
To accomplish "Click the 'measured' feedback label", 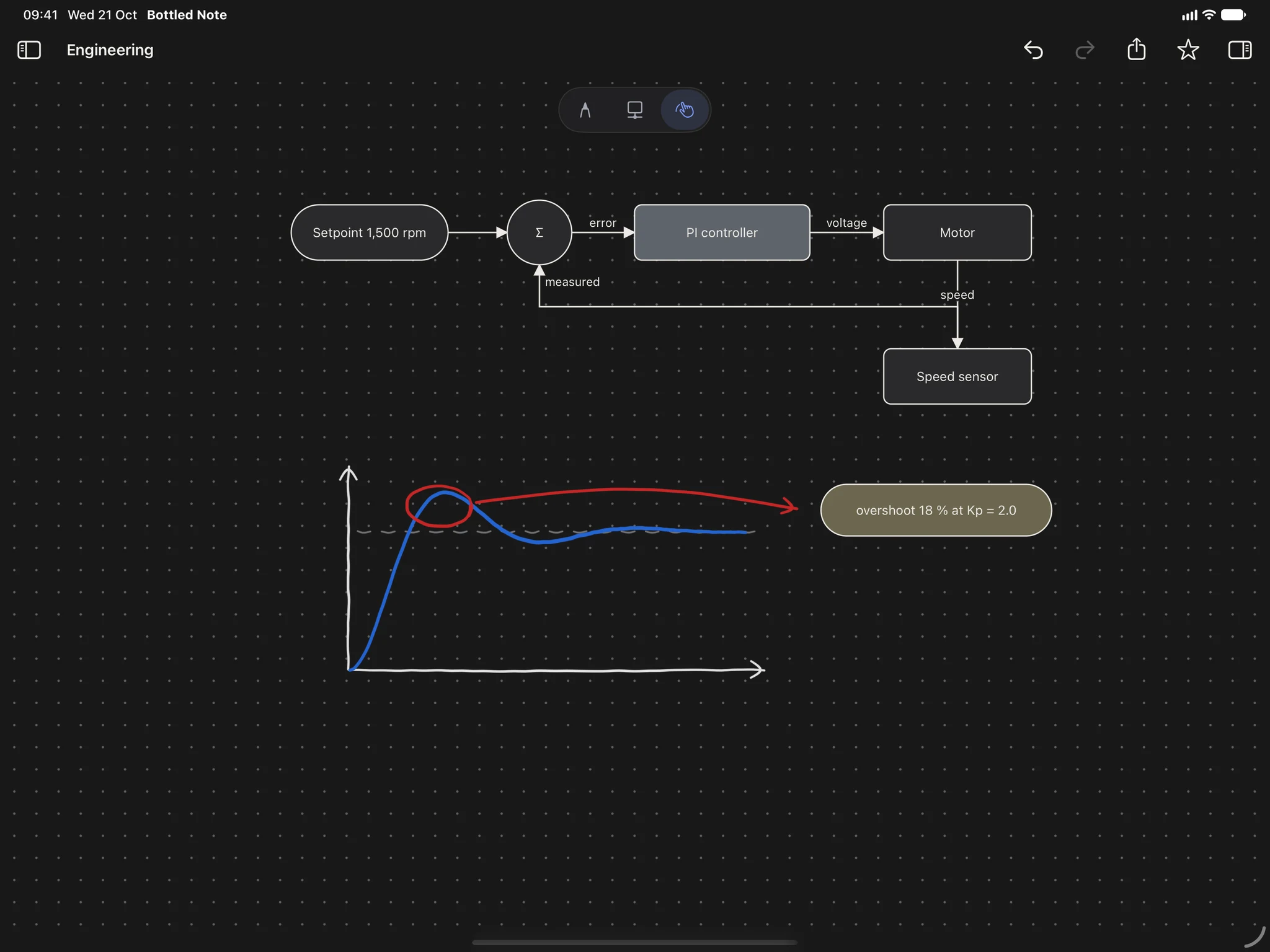I will [572, 282].
